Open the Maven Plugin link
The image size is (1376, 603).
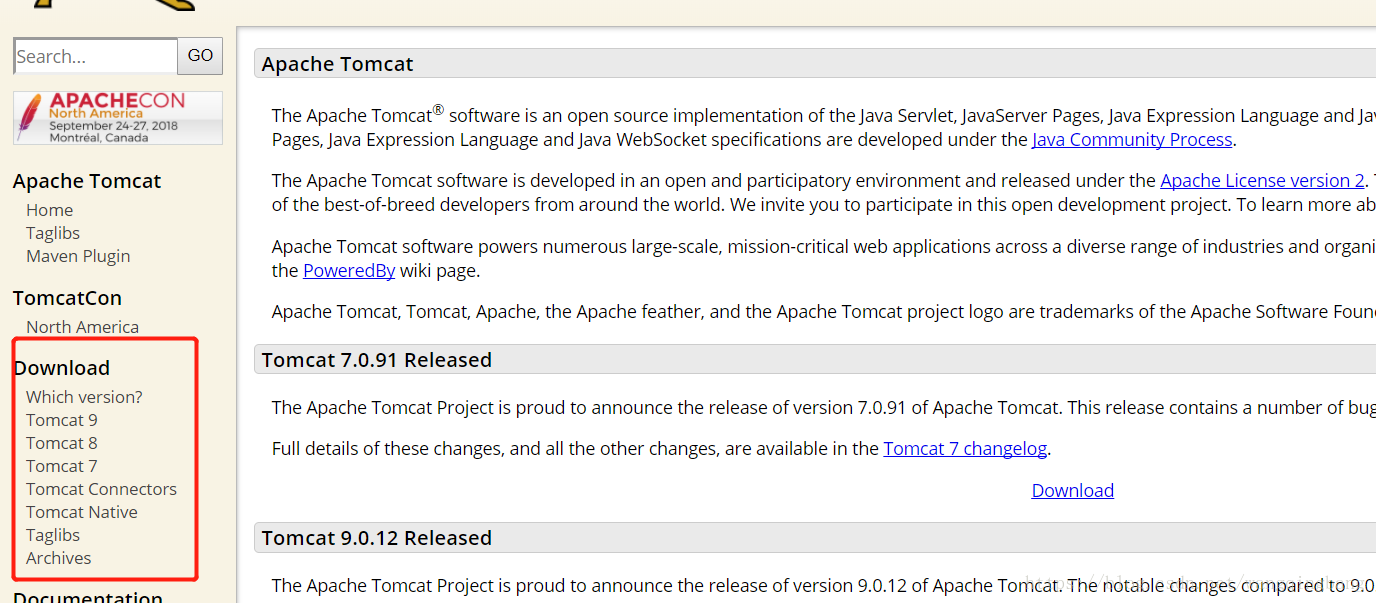pos(78,256)
